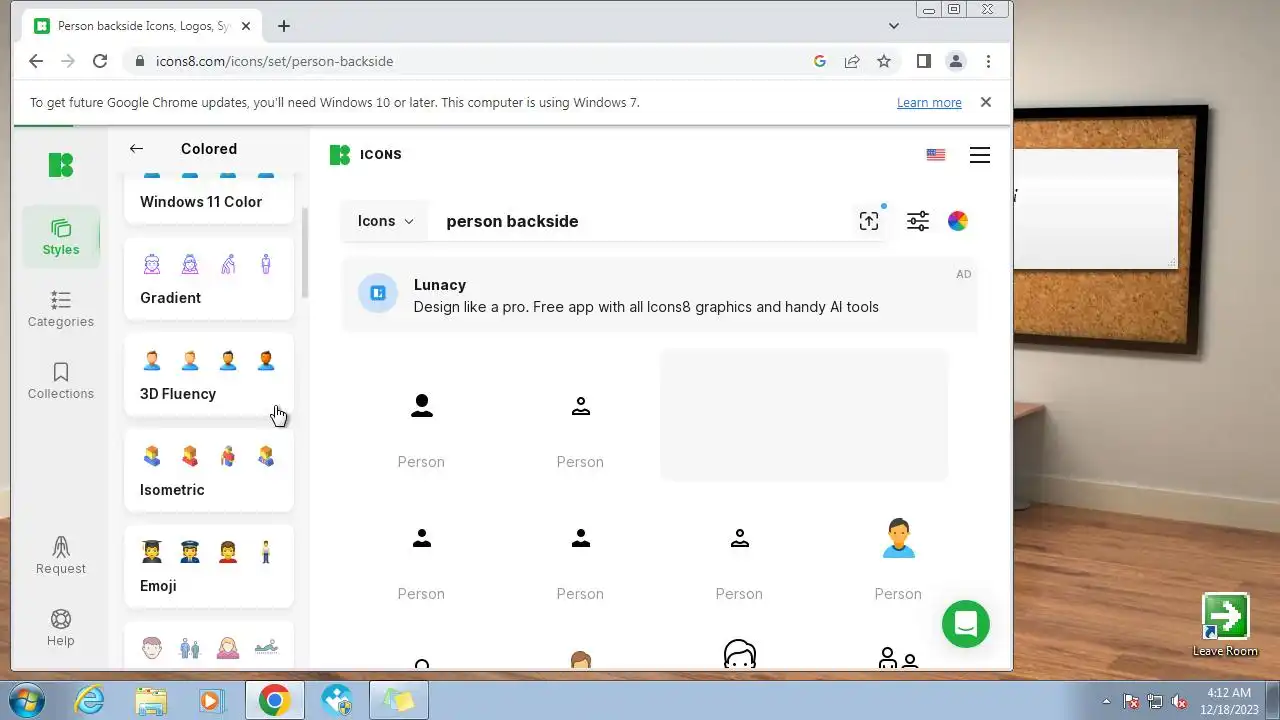Open the Windows Start button
The height and width of the screenshot is (720, 1280).
pos(27,700)
